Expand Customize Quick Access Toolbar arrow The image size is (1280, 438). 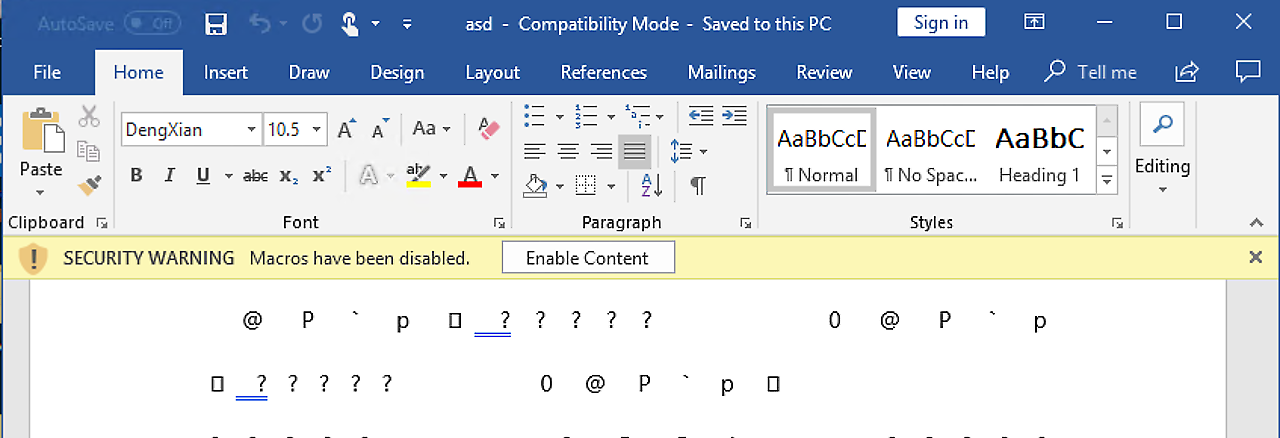click(x=406, y=23)
